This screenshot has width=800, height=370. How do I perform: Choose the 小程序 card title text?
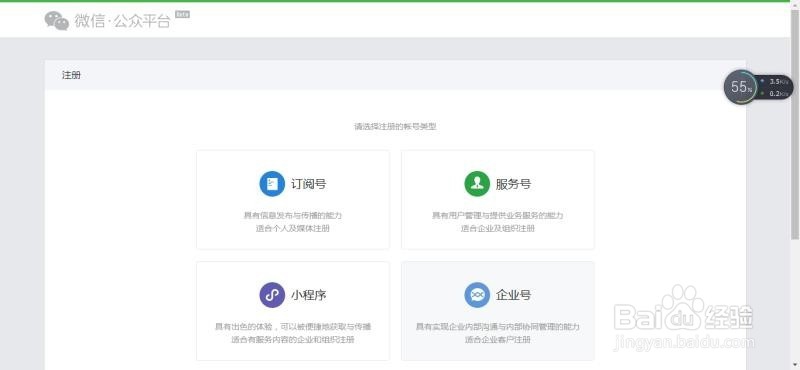[x=309, y=295]
